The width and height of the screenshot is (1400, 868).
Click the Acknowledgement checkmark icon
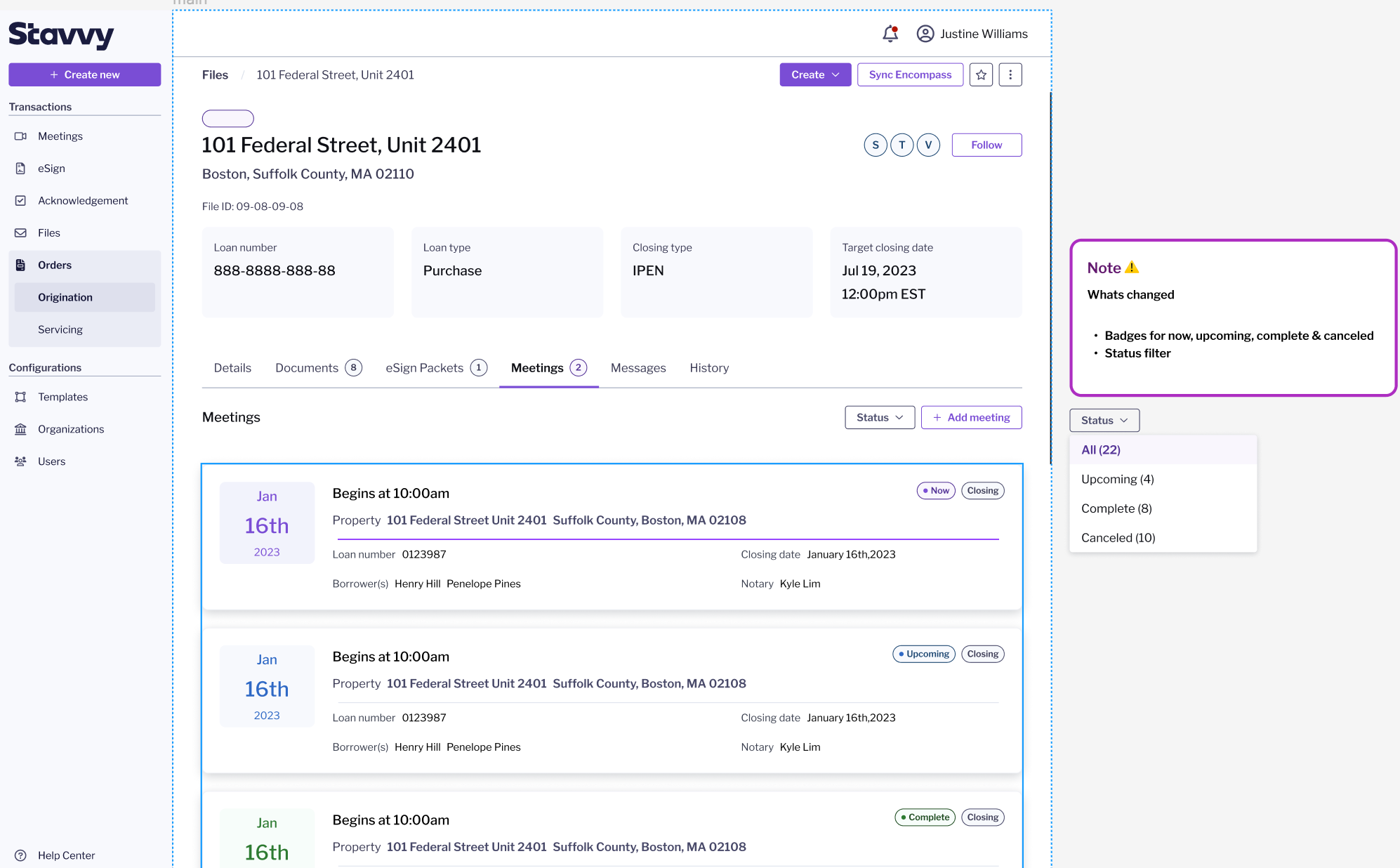20,201
